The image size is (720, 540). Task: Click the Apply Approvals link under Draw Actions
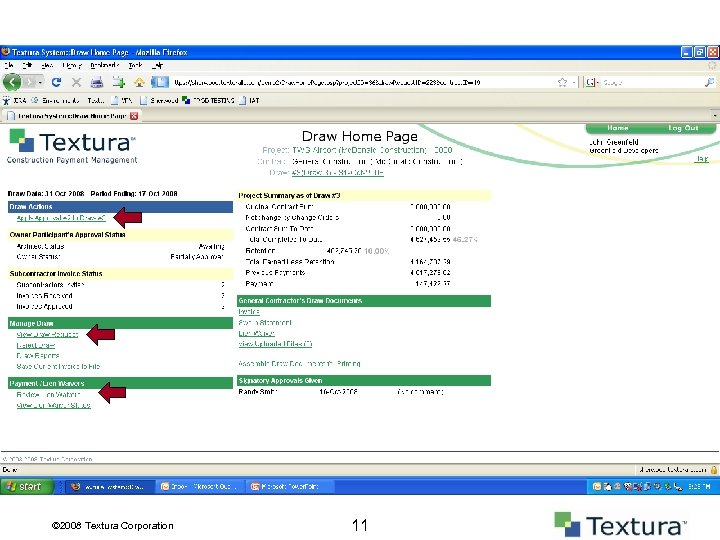[x=61, y=218]
